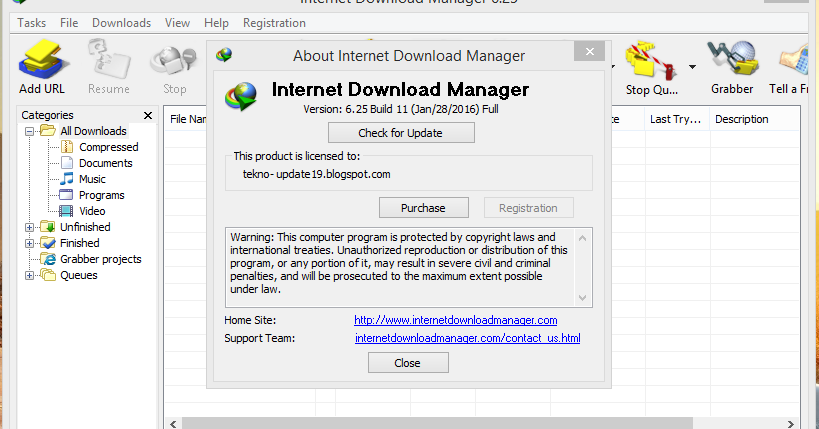Click the Resume toolbar icon
Screen dimensions: 819x429
point(109,67)
